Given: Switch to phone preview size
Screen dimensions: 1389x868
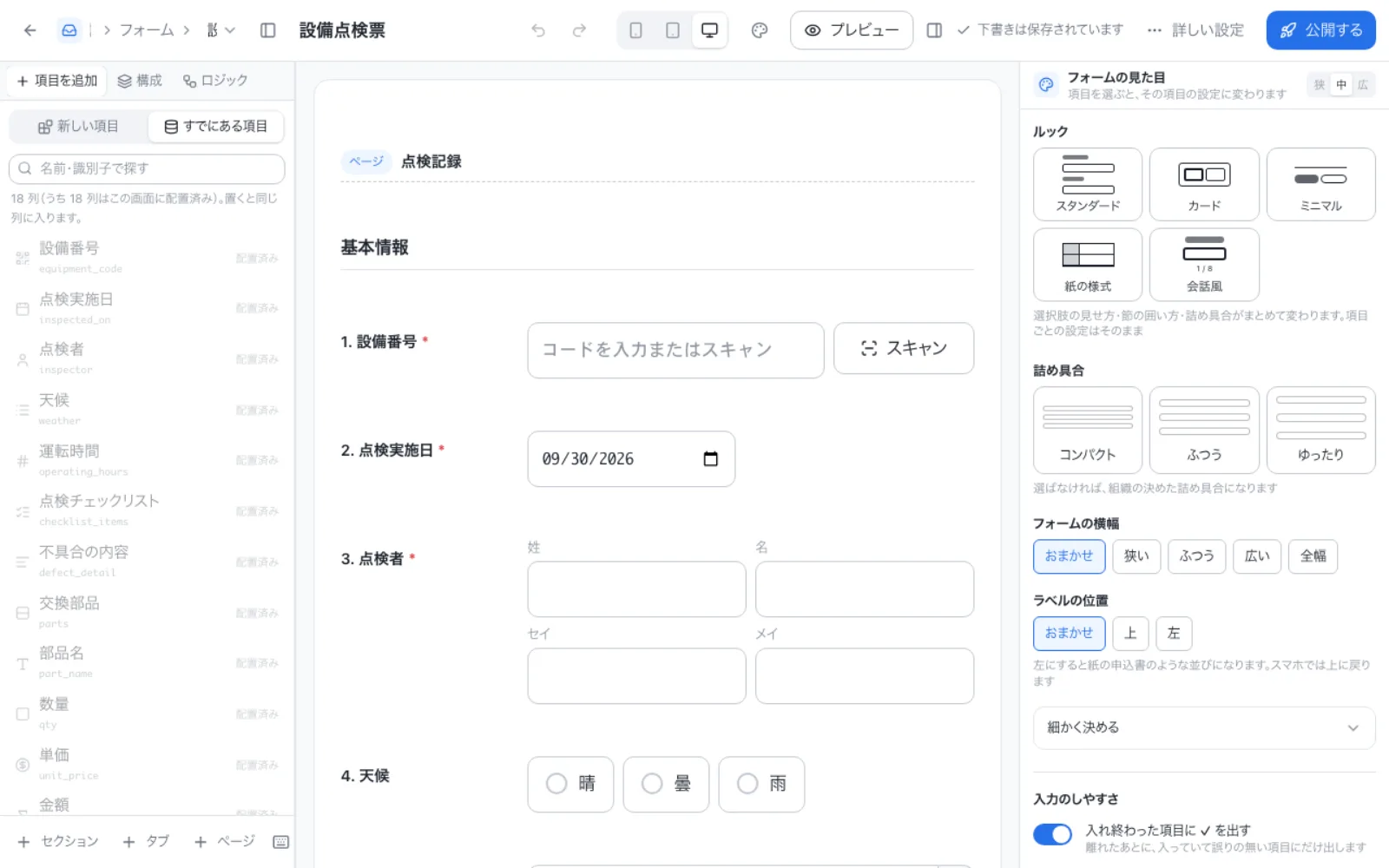Looking at the screenshot, I should pos(636,30).
